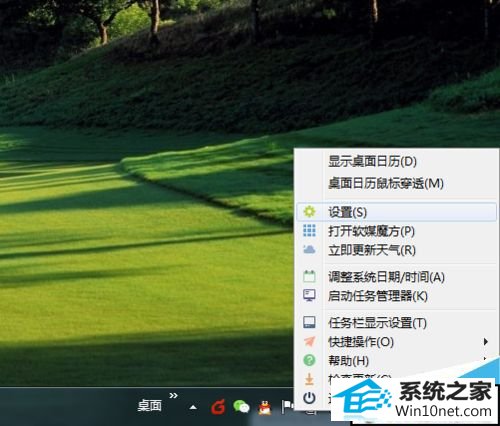
Task: Show hidden tray icons arrow
Action: (x=193, y=407)
